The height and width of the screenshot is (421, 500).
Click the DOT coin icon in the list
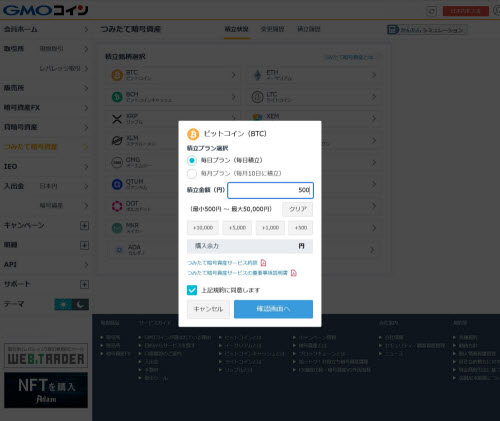coord(117,206)
